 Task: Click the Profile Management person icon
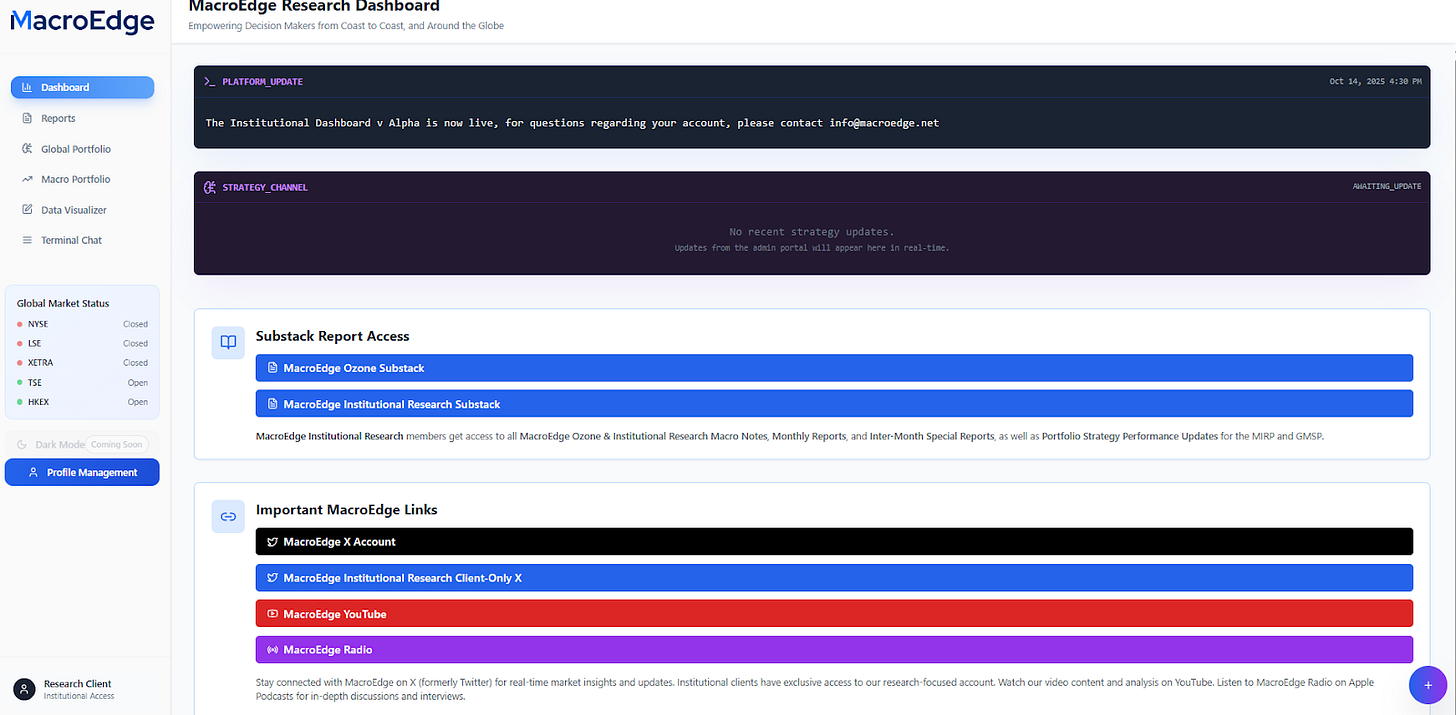pos(33,472)
